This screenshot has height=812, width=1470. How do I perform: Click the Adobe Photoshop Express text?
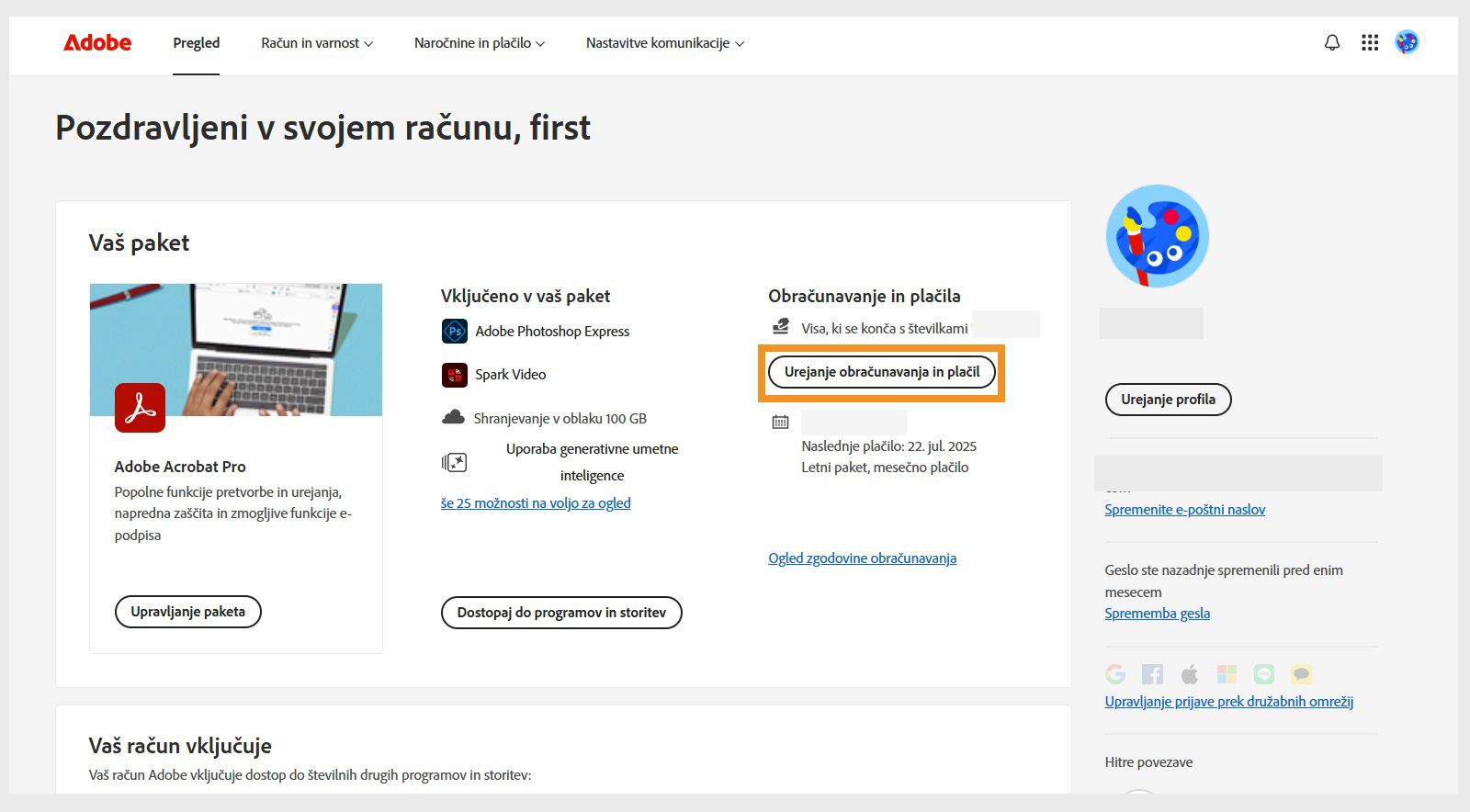click(552, 332)
